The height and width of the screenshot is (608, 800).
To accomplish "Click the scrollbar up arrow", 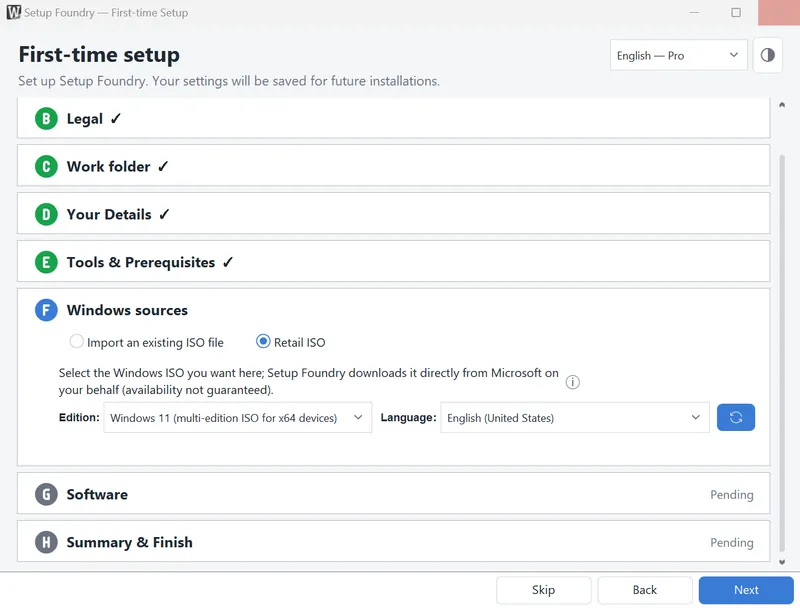I will coord(782,105).
